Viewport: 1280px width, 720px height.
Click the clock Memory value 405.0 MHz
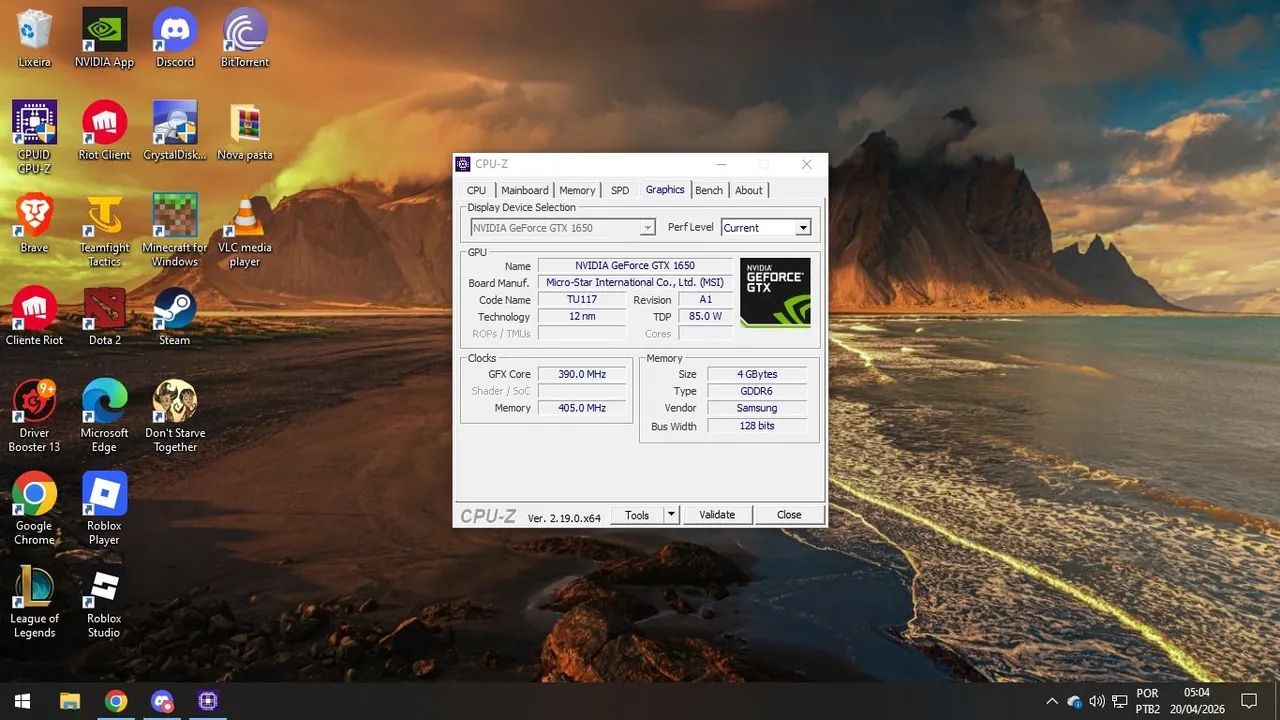click(582, 408)
